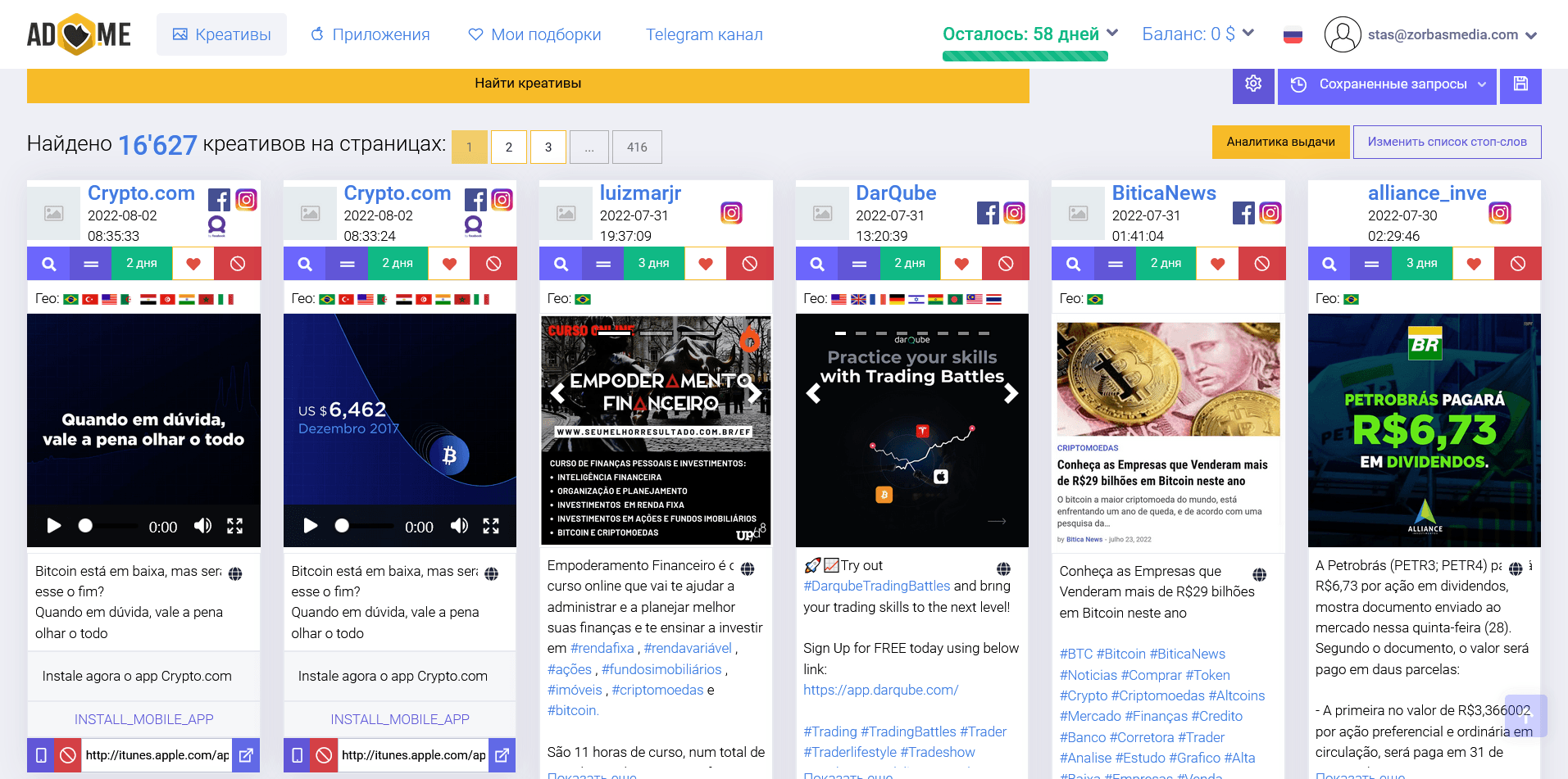Enter fullscreen on the US $6,462 video
The width and height of the screenshot is (1568, 779).
click(491, 526)
